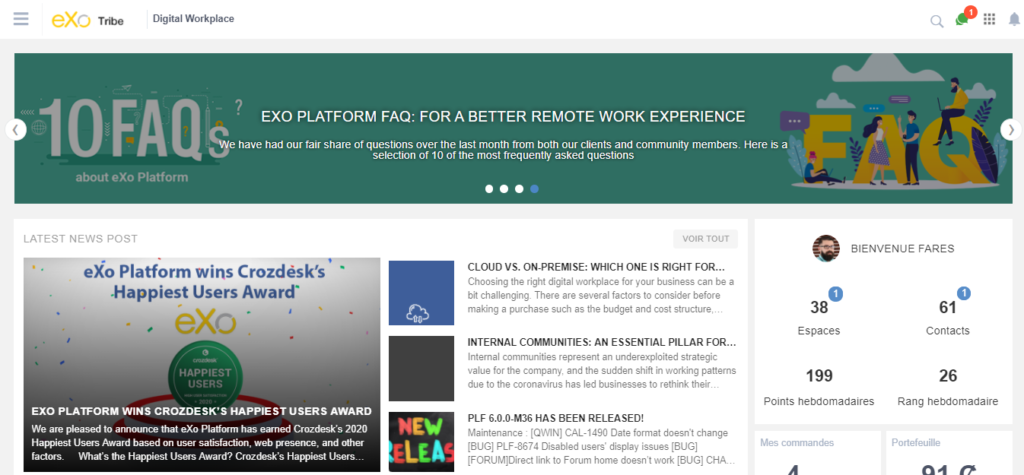Viewport: 1024px width, 475px height.
Task: Select the first carousel dot
Action: click(489, 188)
